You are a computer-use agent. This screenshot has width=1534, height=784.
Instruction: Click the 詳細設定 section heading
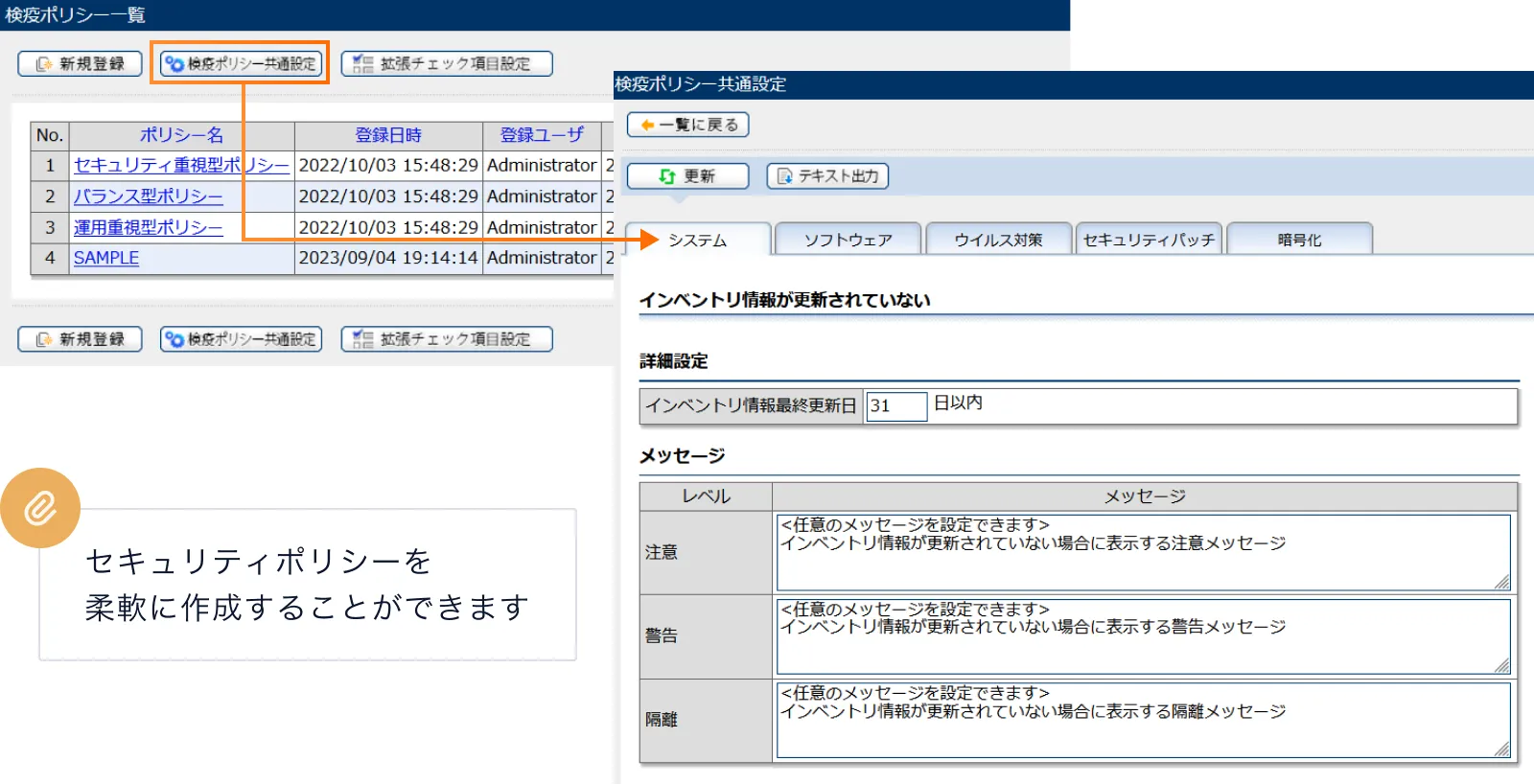pyautogui.click(x=674, y=361)
